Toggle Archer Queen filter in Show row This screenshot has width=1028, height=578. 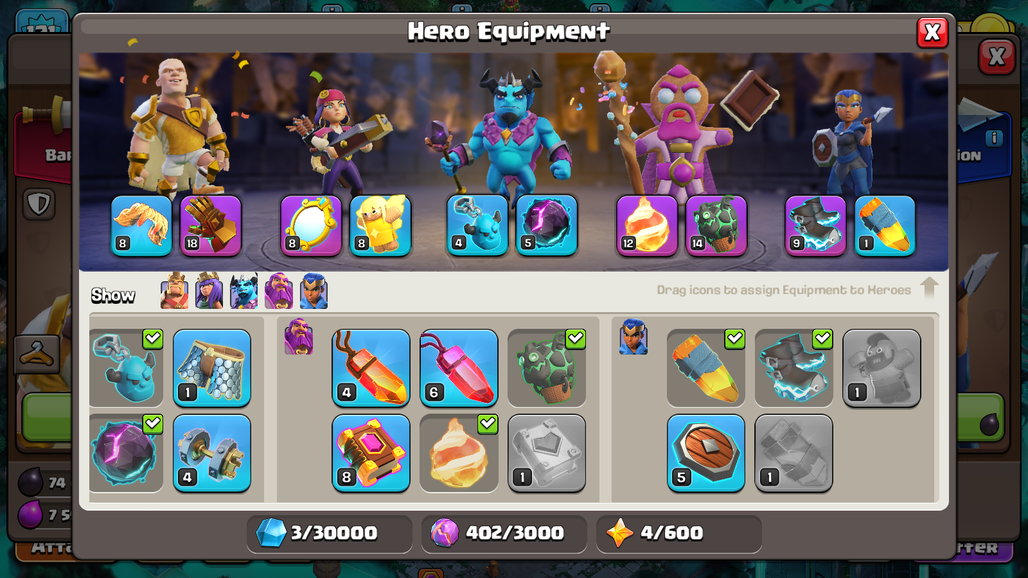click(209, 291)
